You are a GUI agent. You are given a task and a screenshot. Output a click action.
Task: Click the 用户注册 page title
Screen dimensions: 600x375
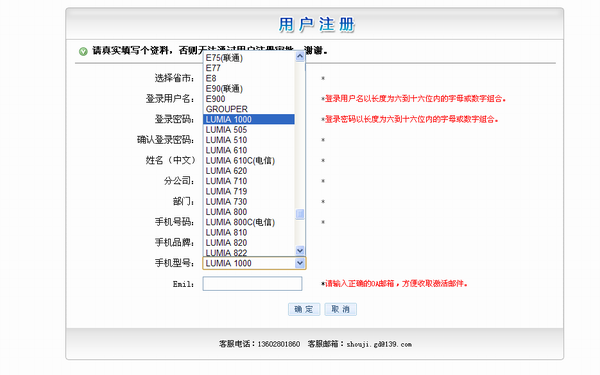point(316,24)
